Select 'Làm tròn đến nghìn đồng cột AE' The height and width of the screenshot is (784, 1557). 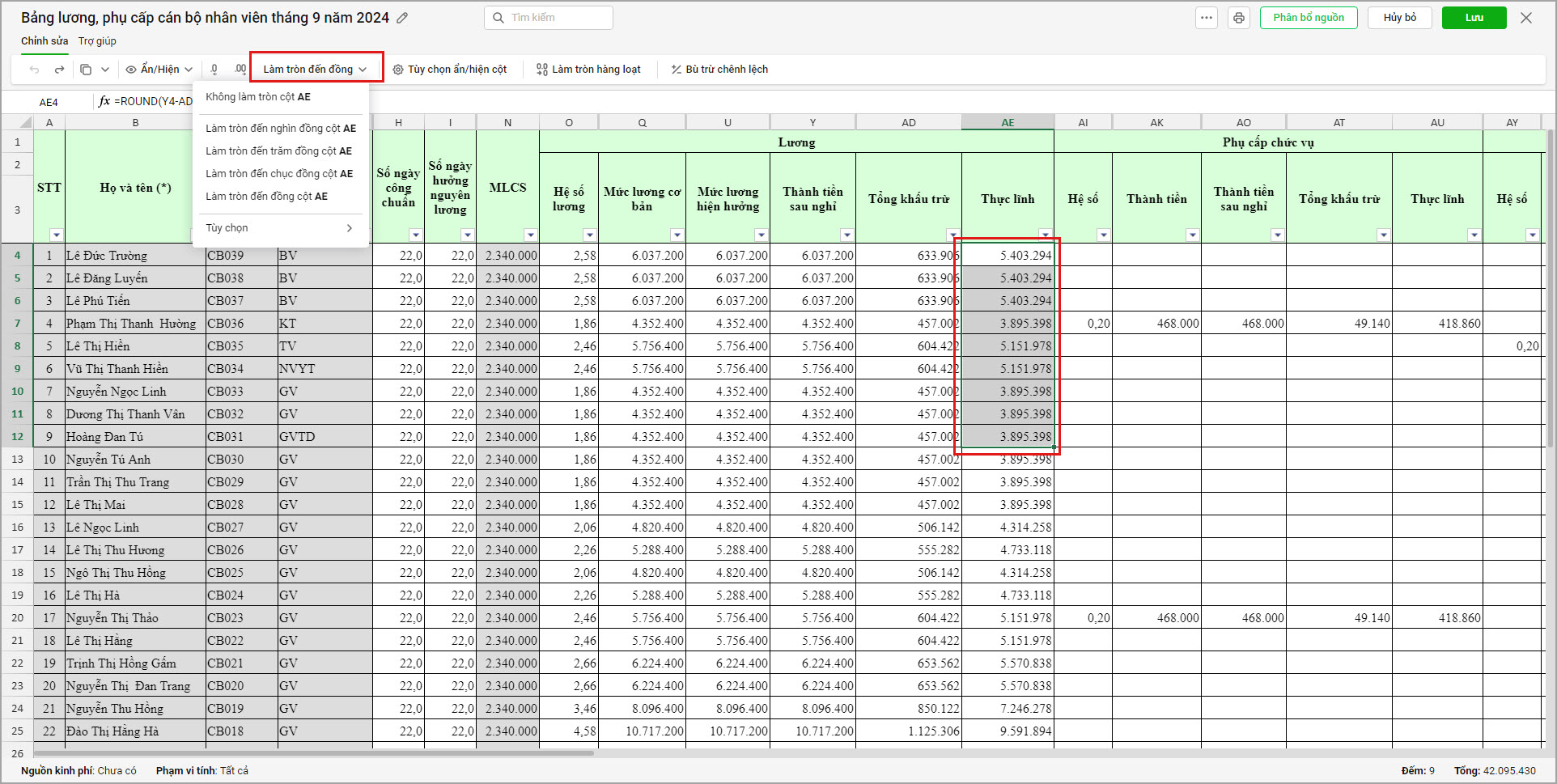[x=280, y=129]
